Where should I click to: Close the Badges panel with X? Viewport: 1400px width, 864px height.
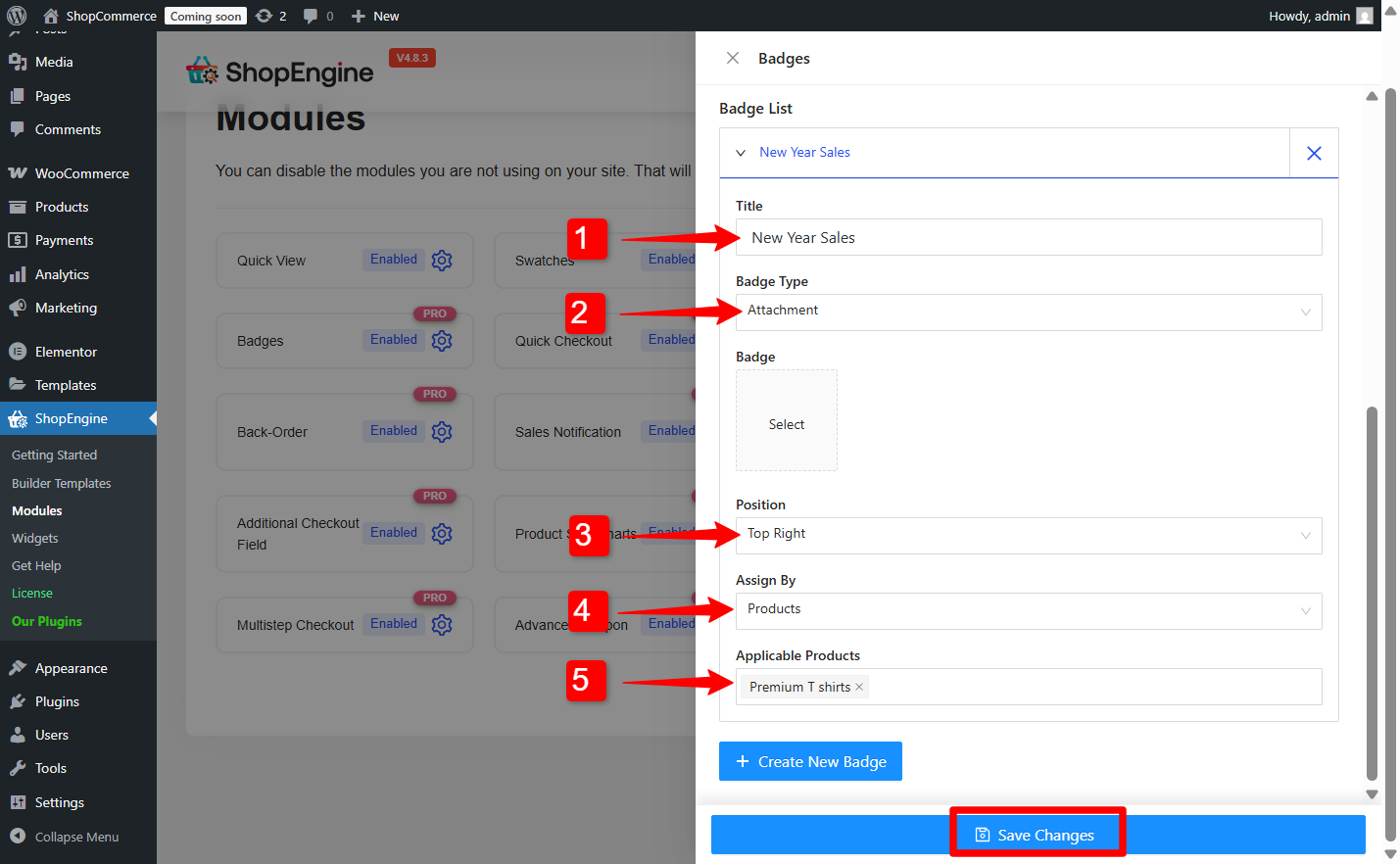[x=732, y=58]
